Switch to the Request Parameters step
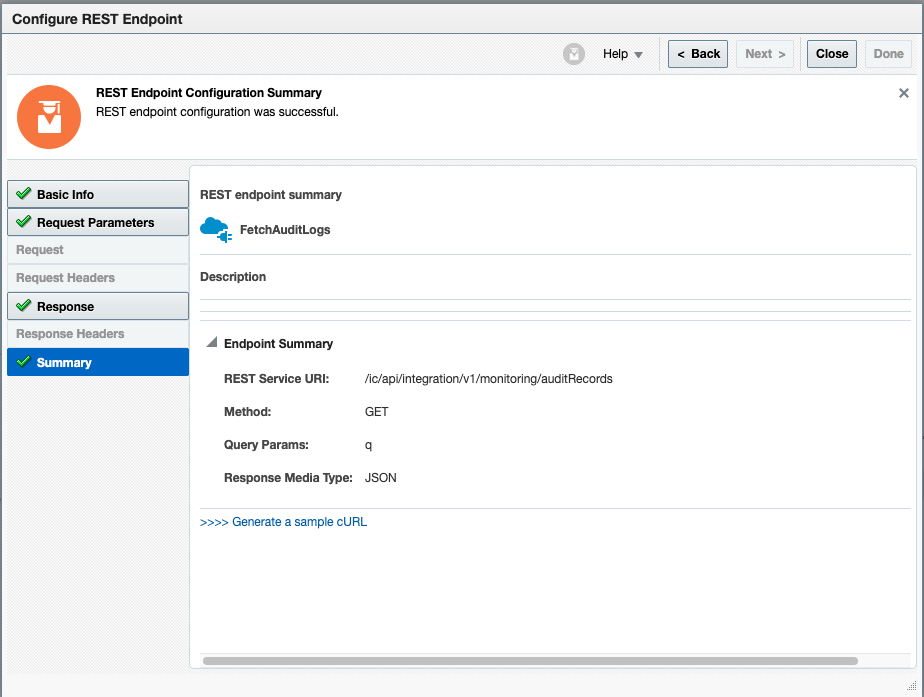Viewport: 924px width, 697px height. tap(97, 222)
